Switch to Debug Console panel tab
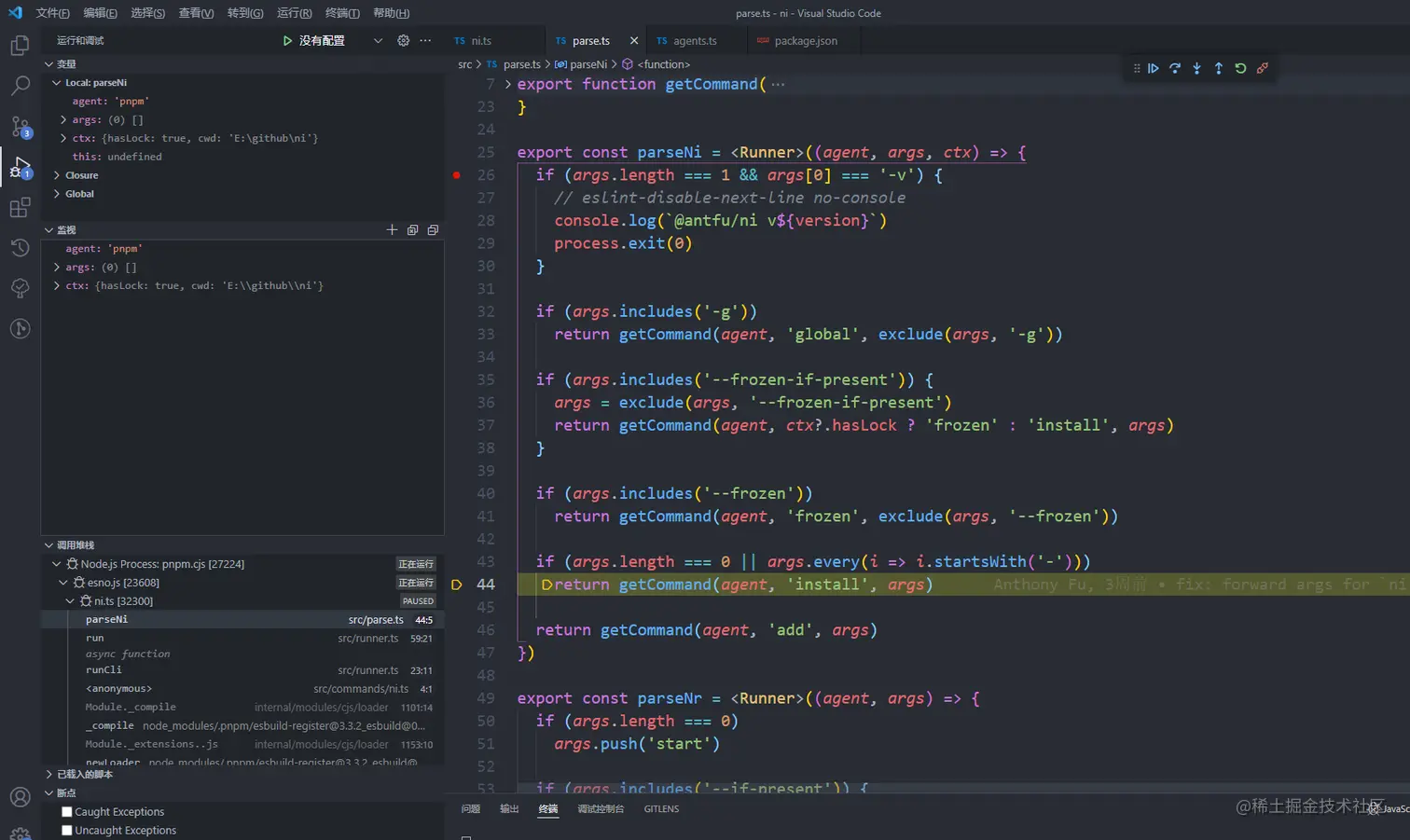1410x840 pixels. pos(600,809)
